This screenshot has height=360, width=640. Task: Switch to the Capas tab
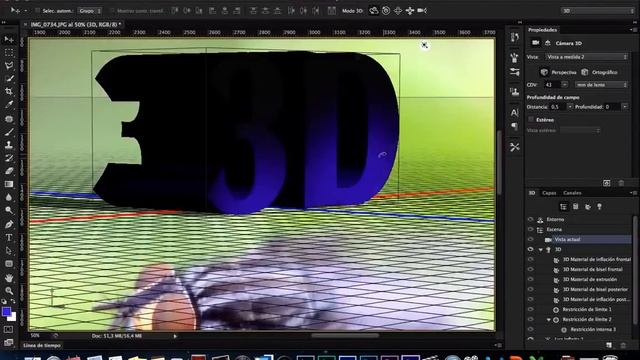(x=549, y=193)
